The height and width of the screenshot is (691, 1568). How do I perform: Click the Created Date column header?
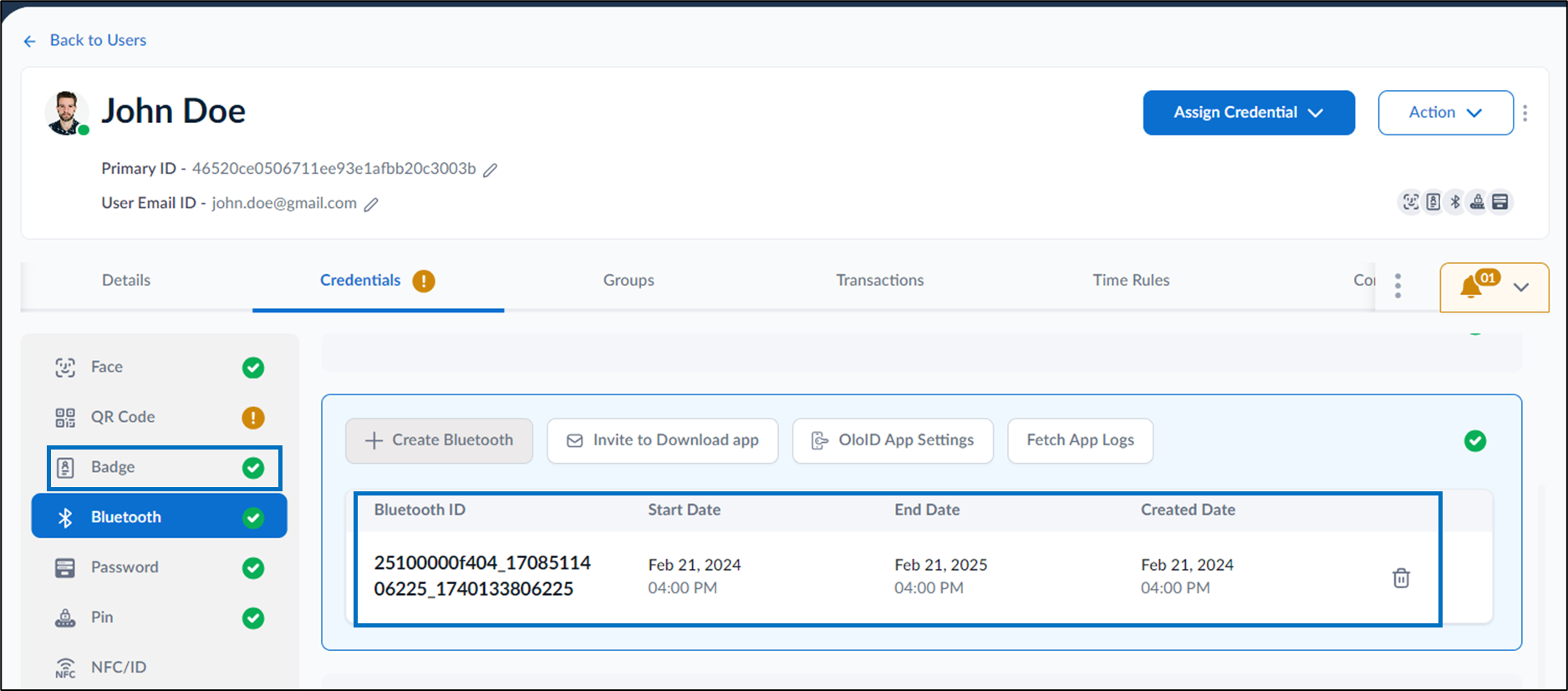pyautogui.click(x=1188, y=510)
